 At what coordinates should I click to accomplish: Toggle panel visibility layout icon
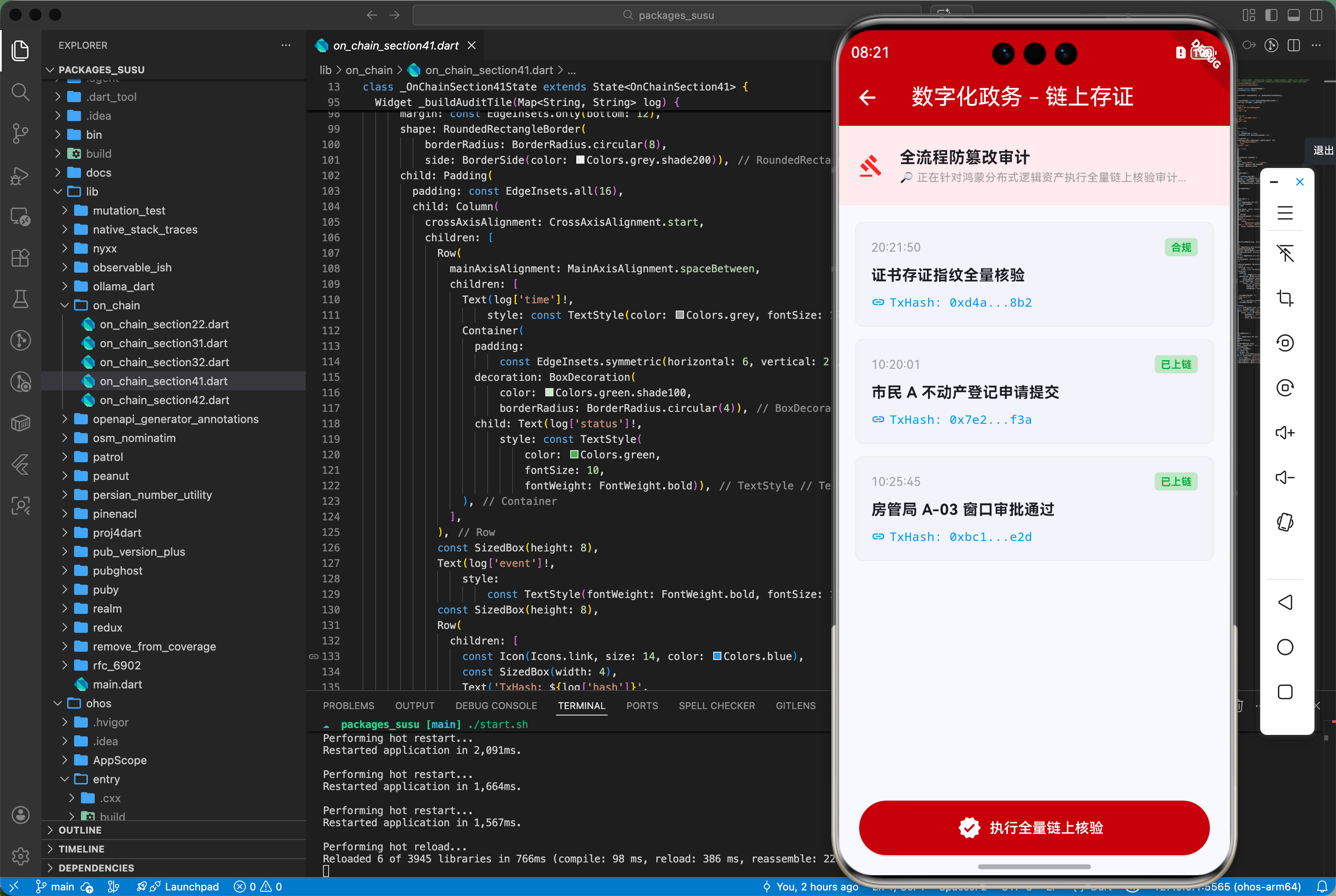click(x=1294, y=16)
